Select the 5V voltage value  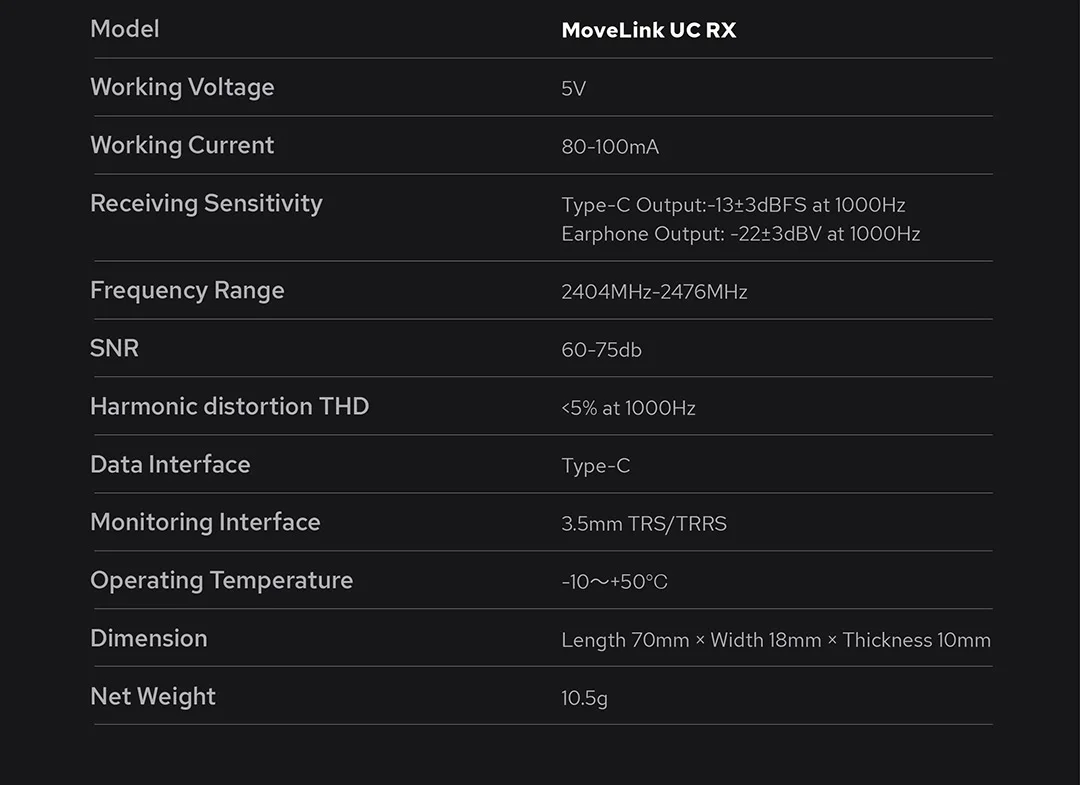[x=574, y=89]
